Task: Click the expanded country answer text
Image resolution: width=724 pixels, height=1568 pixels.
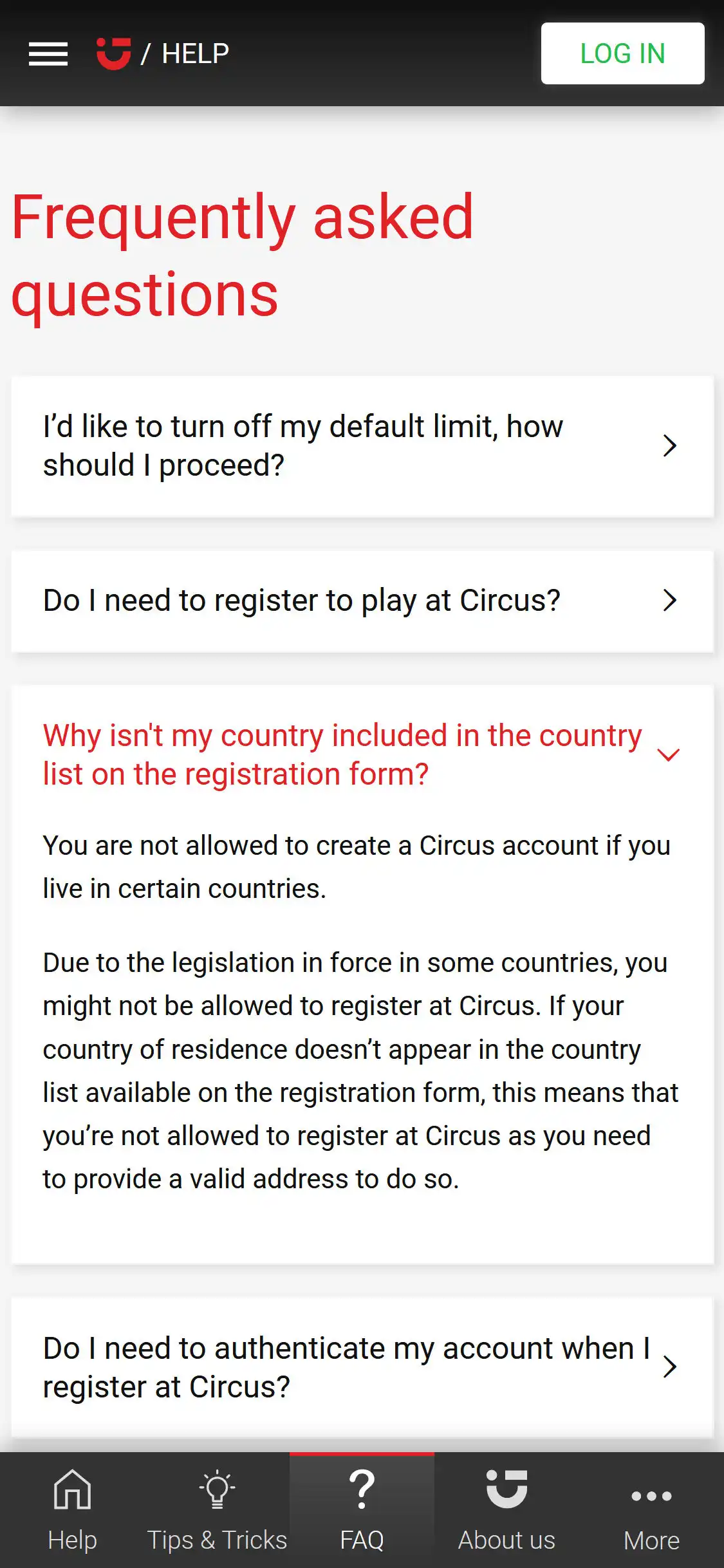Action: (360, 1070)
